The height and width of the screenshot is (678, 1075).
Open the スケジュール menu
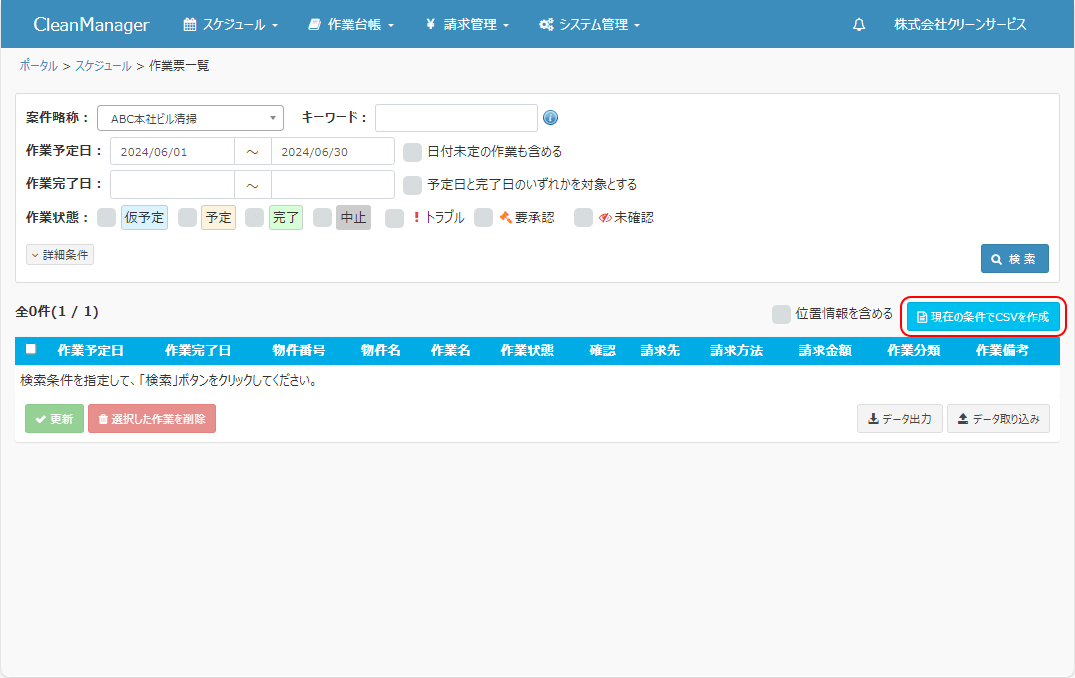(231, 25)
